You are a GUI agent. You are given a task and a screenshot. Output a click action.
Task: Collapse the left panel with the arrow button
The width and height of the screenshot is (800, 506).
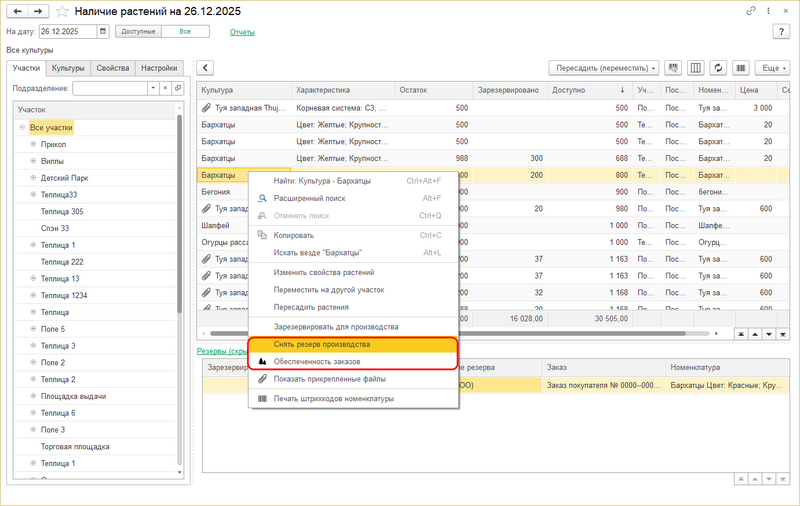(205, 68)
